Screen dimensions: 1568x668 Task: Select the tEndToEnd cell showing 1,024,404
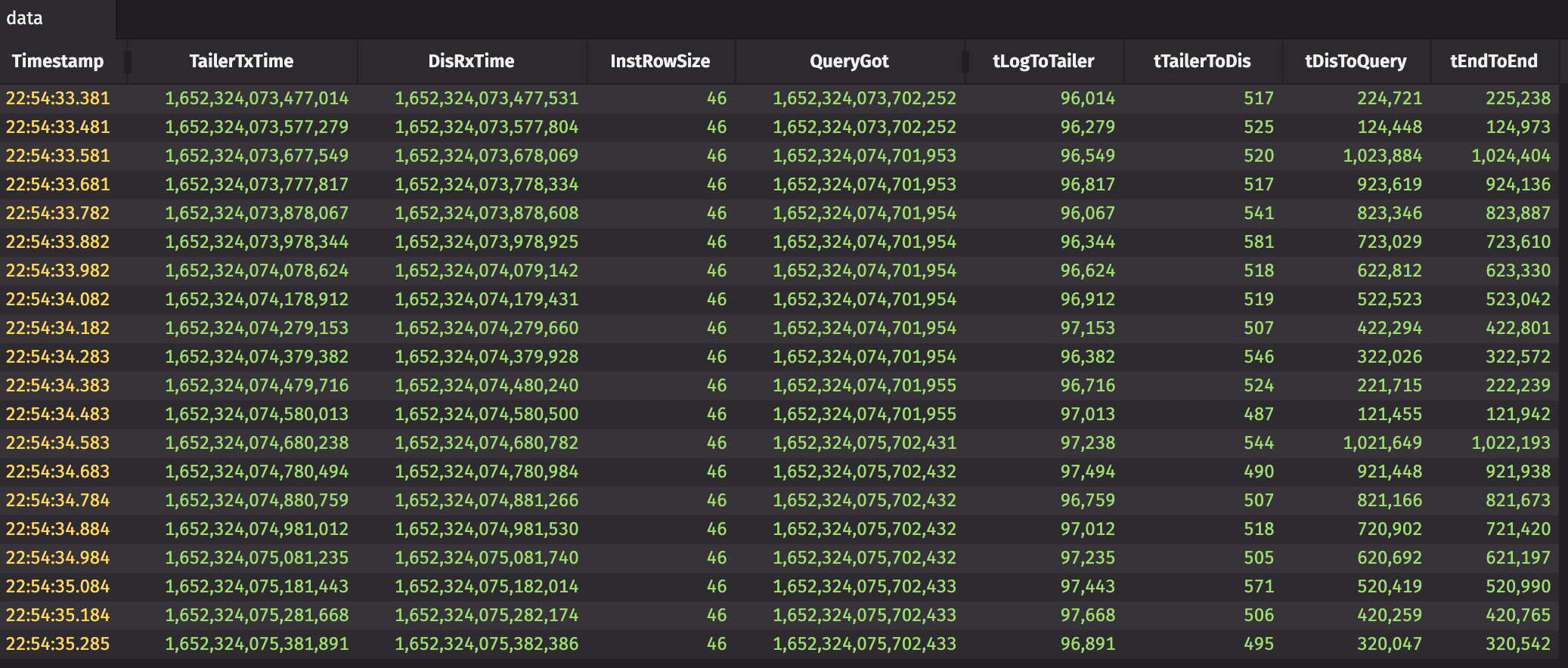(x=1511, y=156)
